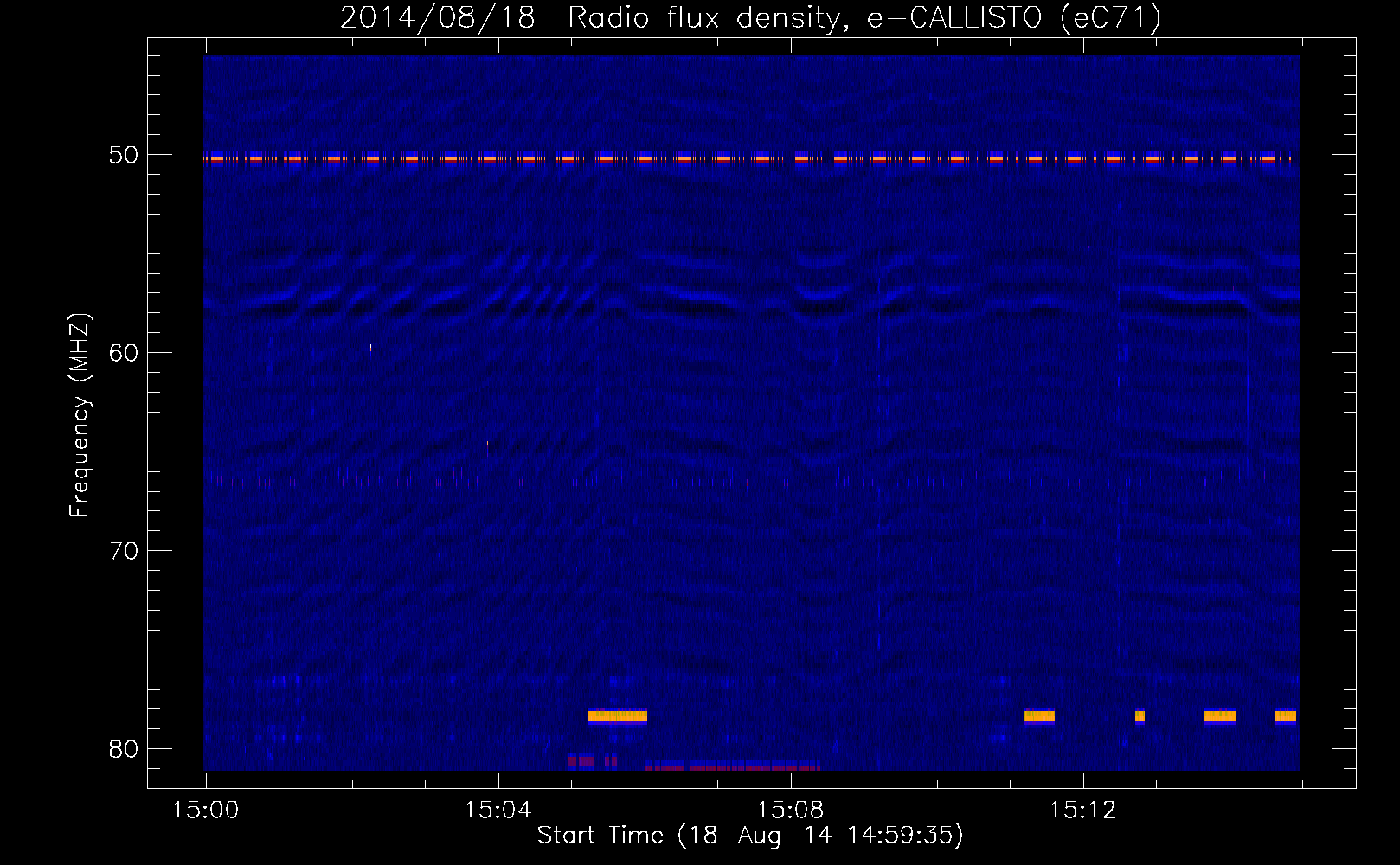Click the "15:08" time tick label
Screen dimensions: 1400x865
click(790, 811)
